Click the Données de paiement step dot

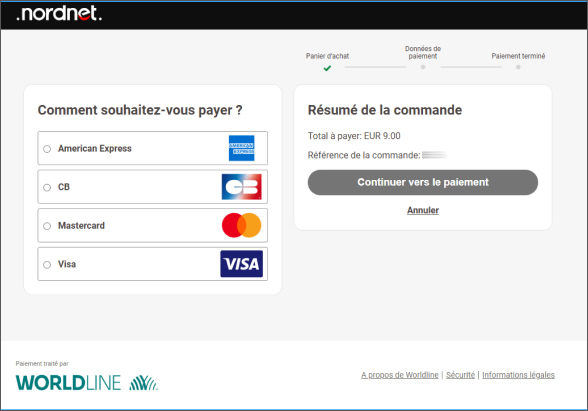(423, 67)
